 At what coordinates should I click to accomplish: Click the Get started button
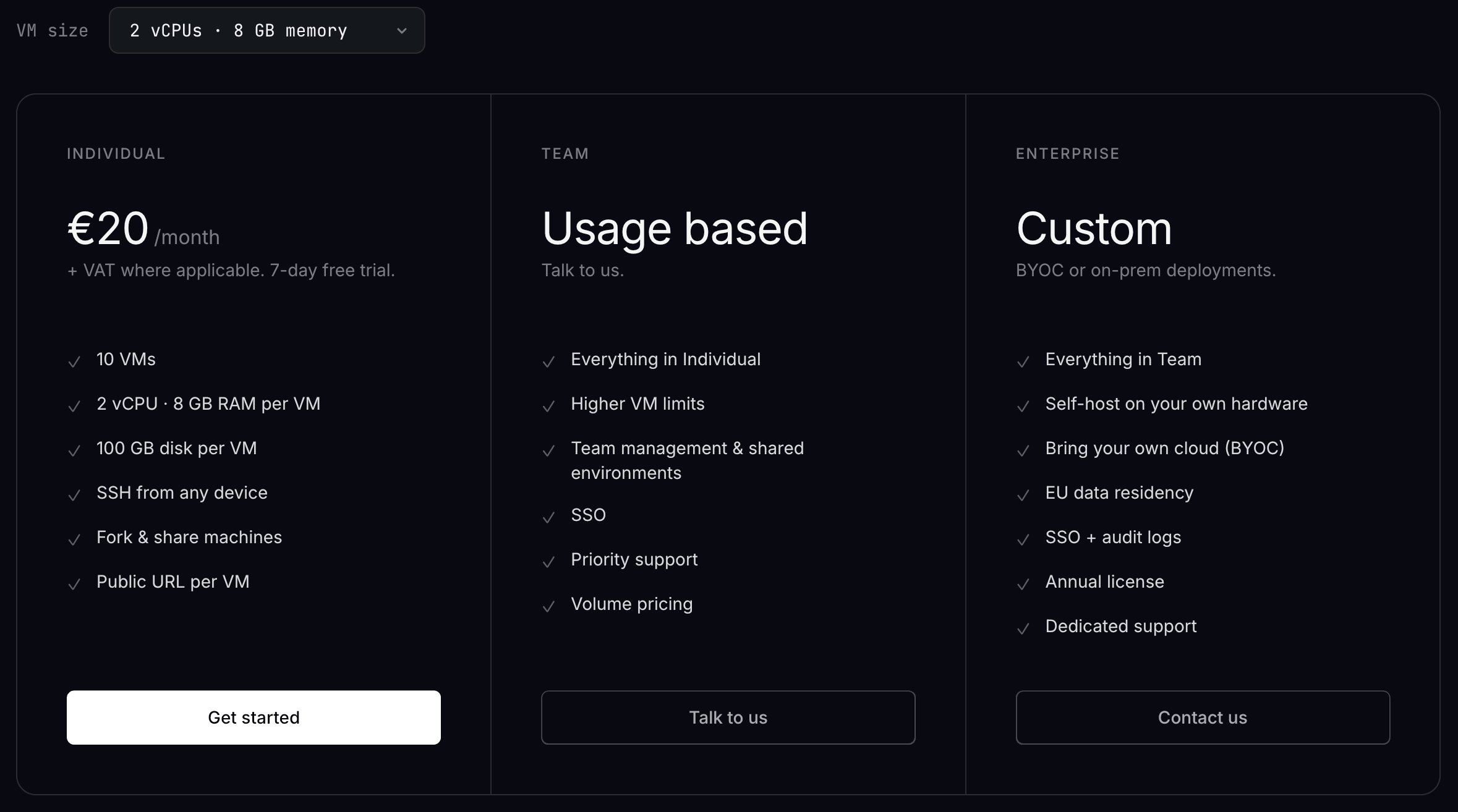[x=254, y=717]
